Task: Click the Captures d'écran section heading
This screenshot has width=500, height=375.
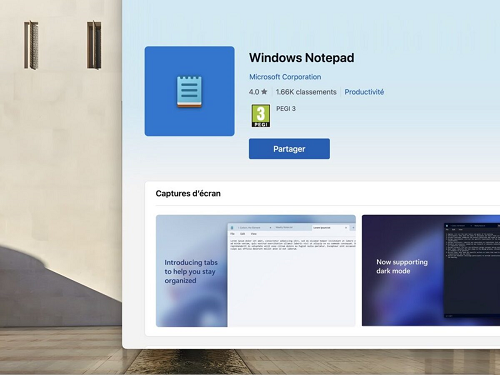Action: click(188, 193)
